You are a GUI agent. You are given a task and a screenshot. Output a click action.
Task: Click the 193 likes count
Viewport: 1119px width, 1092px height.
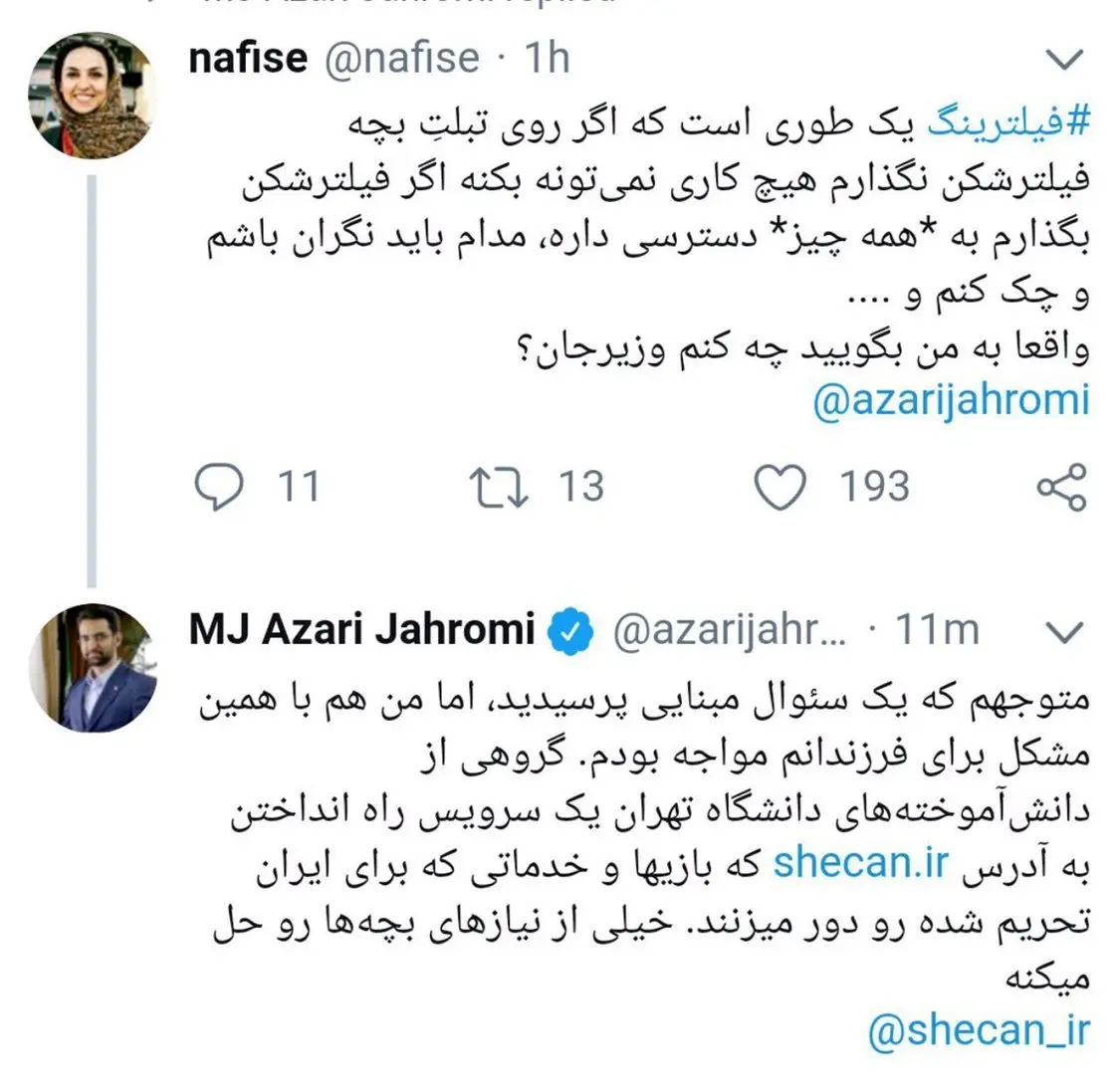click(x=874, y=488)
